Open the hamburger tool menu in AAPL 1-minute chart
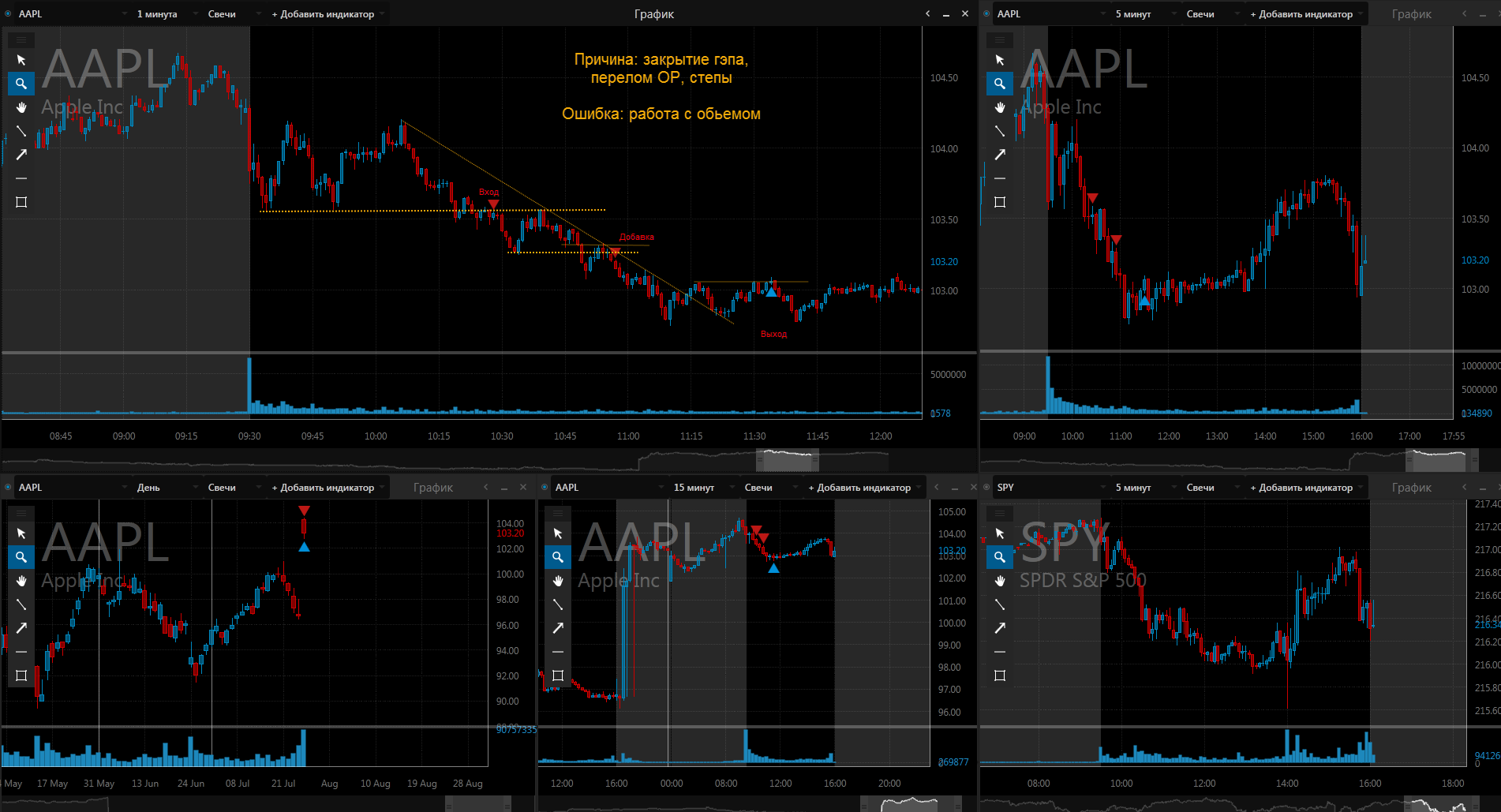 [21, 39]
